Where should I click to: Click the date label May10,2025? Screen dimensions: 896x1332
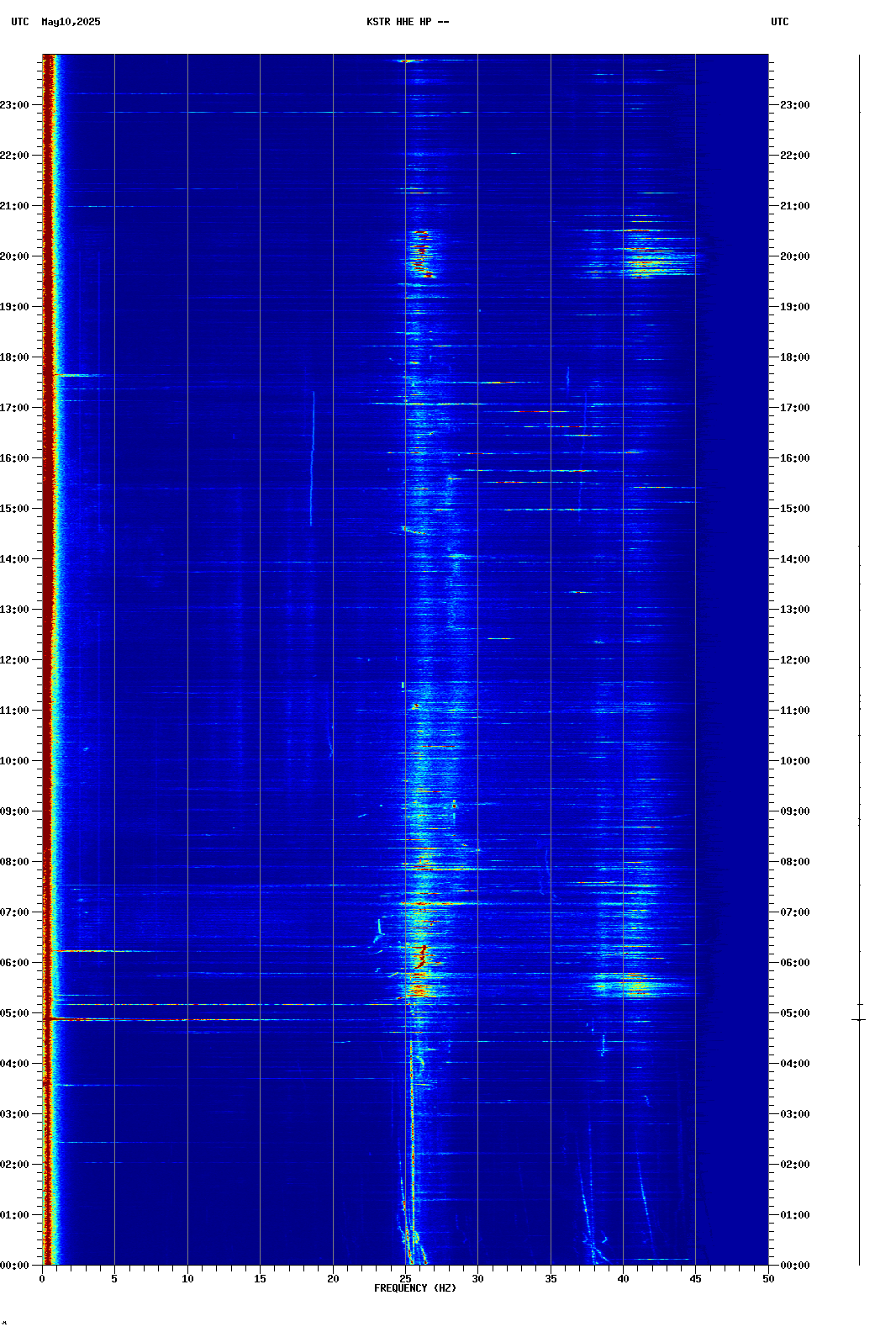coord(71,22)
